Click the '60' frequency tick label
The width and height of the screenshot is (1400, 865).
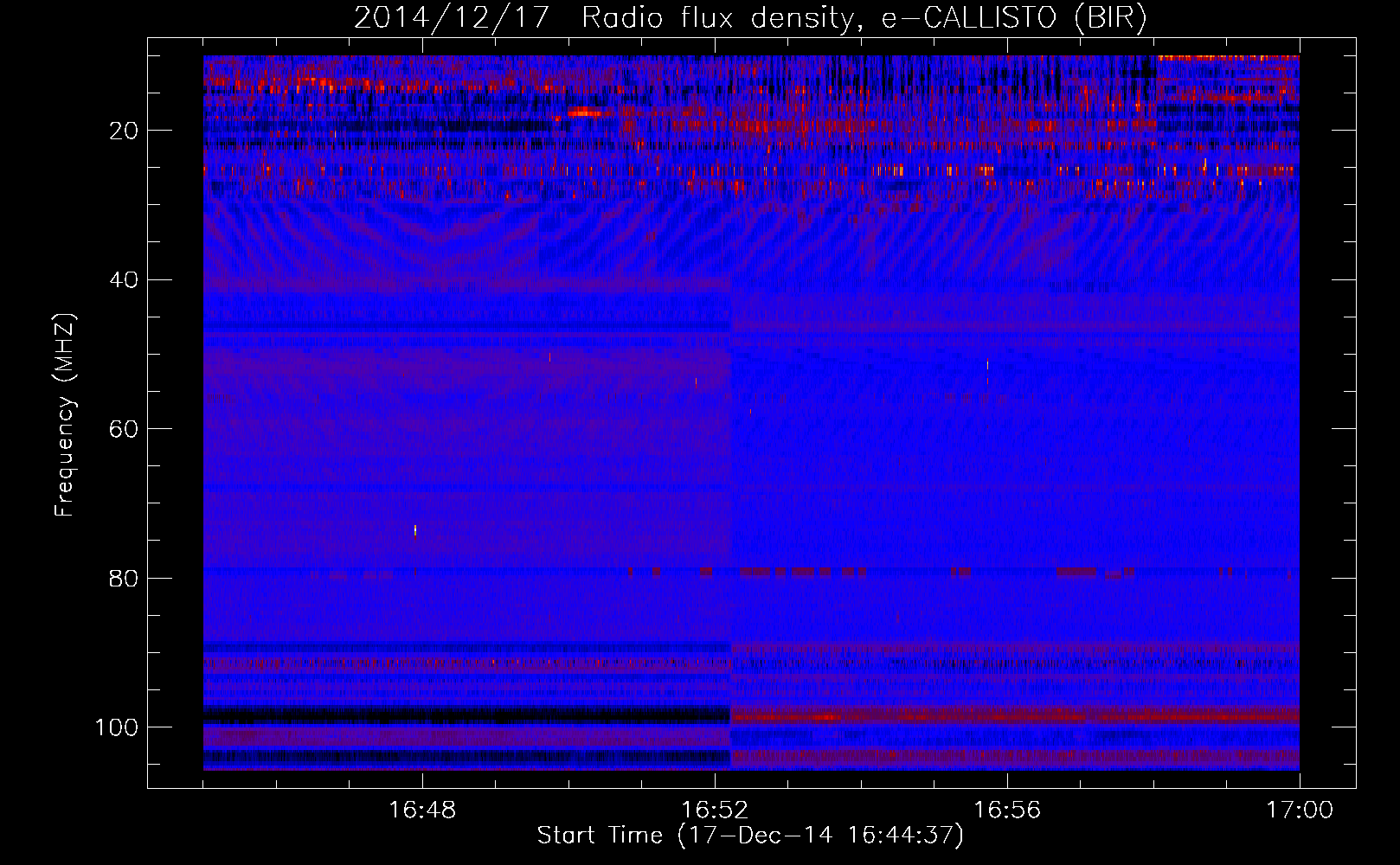(x=125, y=429)
